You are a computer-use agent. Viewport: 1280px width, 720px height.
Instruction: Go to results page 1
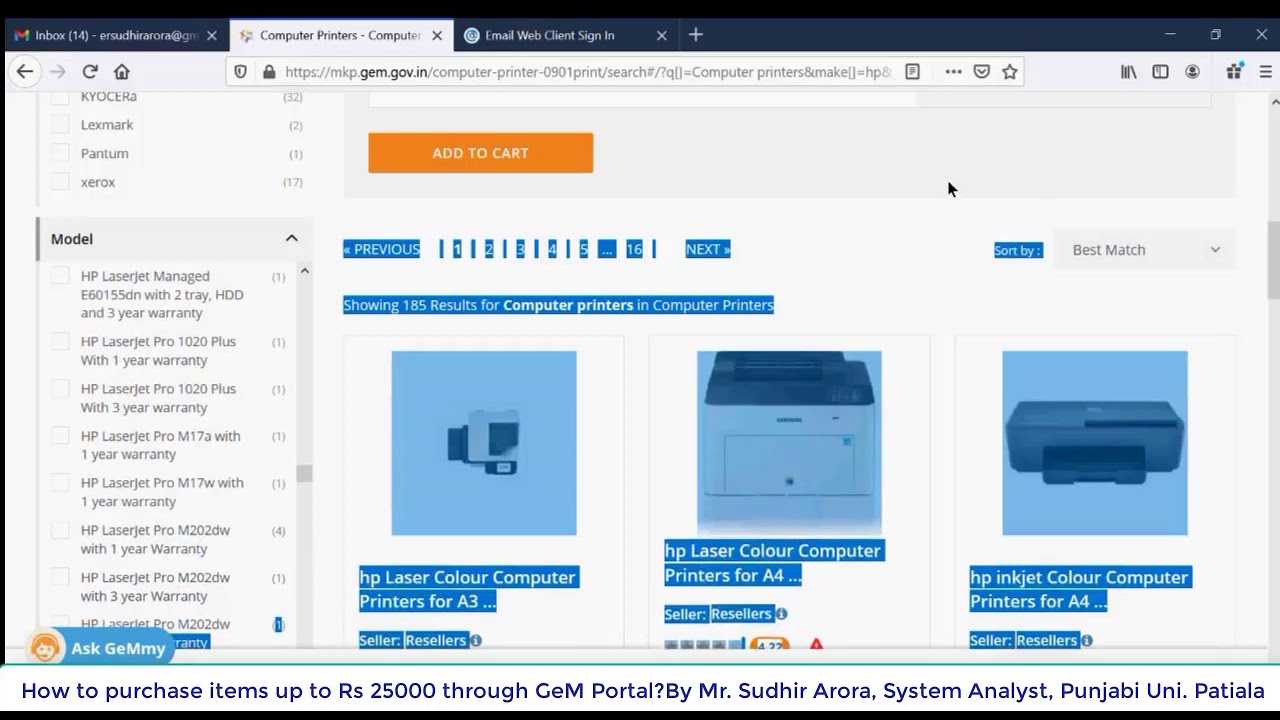tap(457, 249)
